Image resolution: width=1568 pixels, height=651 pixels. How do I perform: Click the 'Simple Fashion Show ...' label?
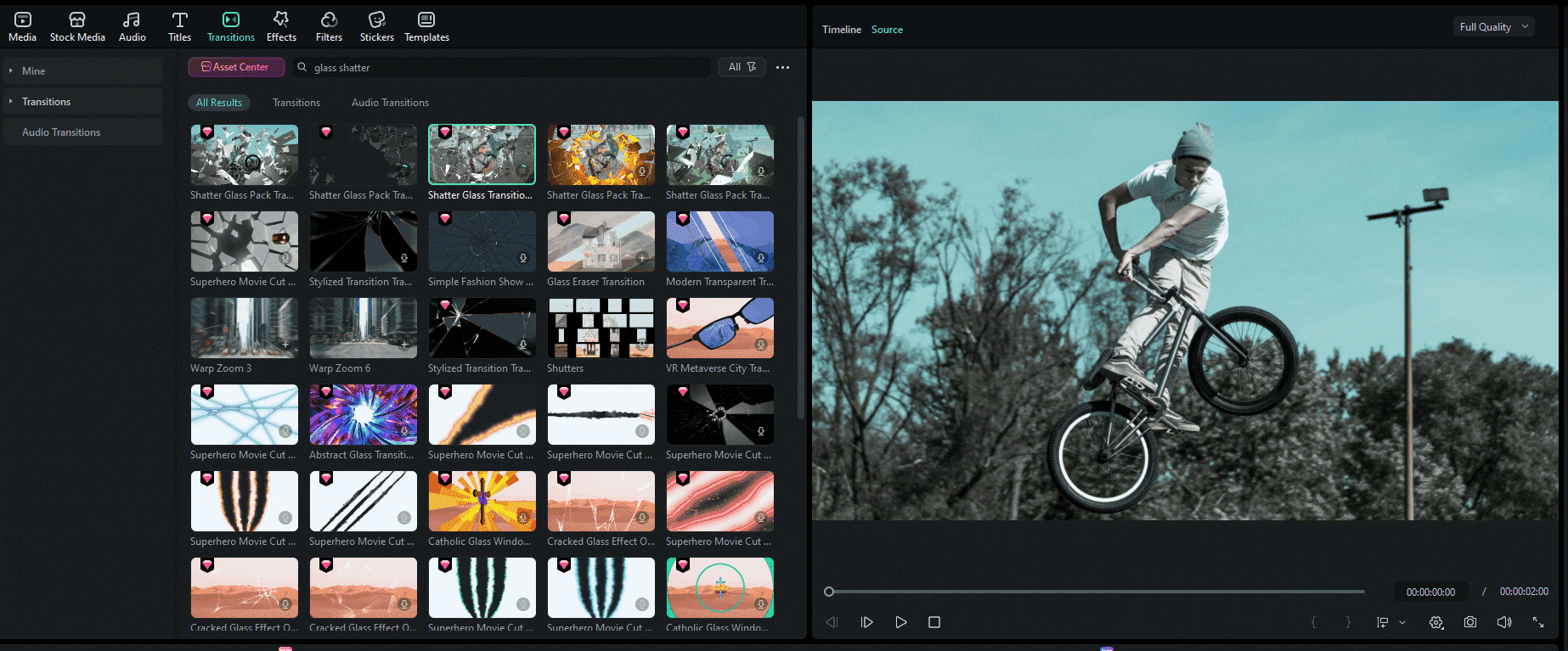pos(481,282)
